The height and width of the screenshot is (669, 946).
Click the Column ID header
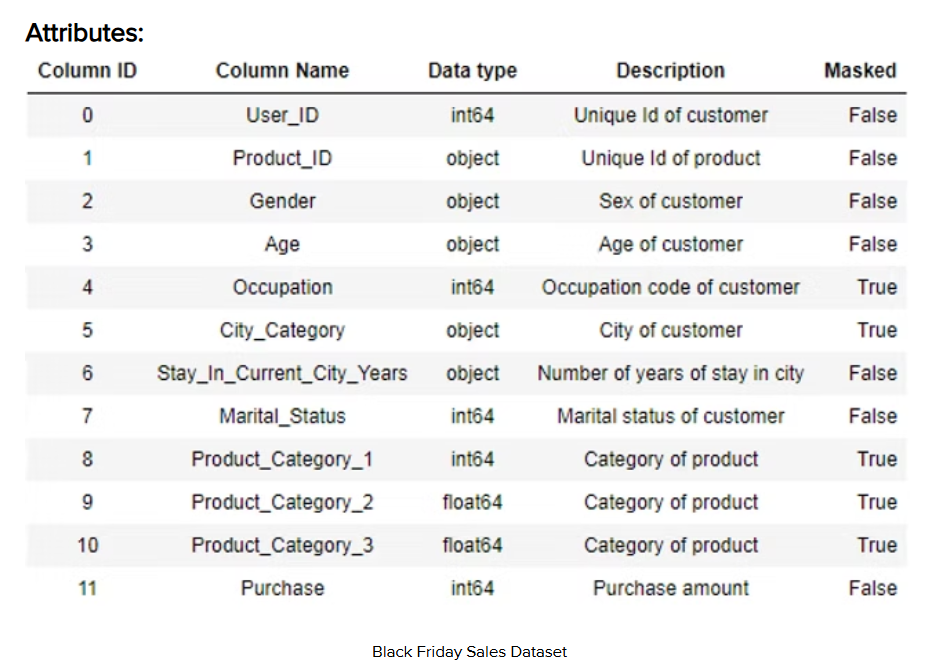[x=87, y=71]
